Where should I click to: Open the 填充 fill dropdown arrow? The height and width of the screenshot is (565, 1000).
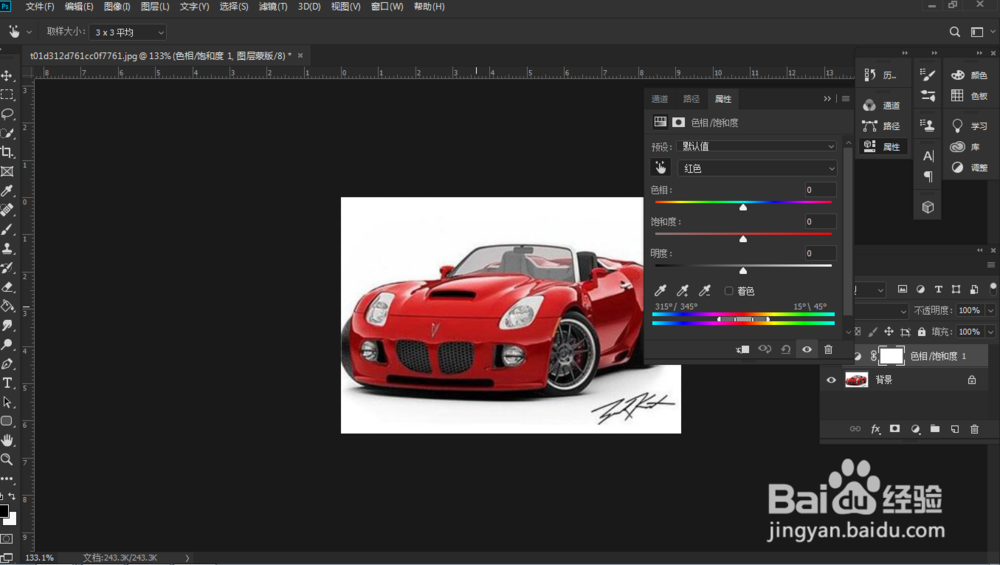[x=990, y=332]
